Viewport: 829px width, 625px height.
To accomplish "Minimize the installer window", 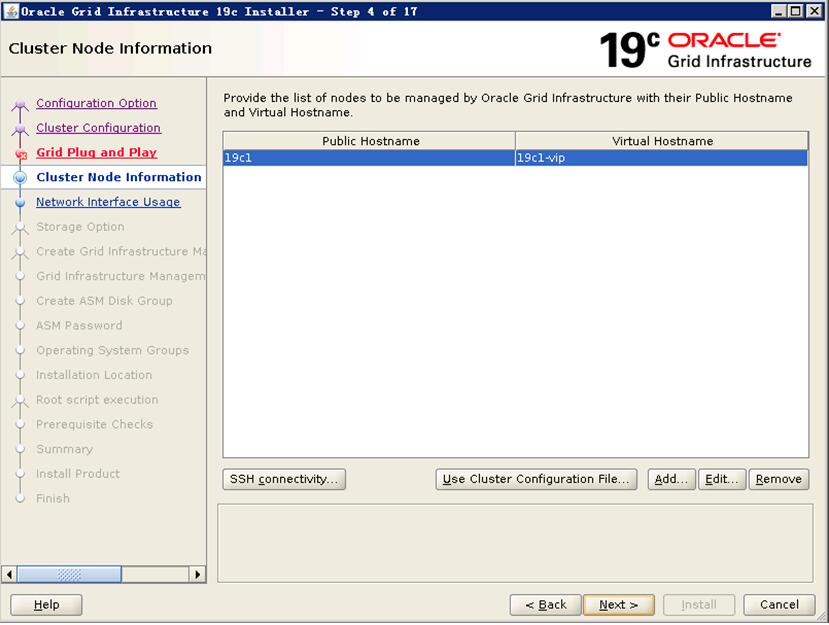I will [778, 11].
